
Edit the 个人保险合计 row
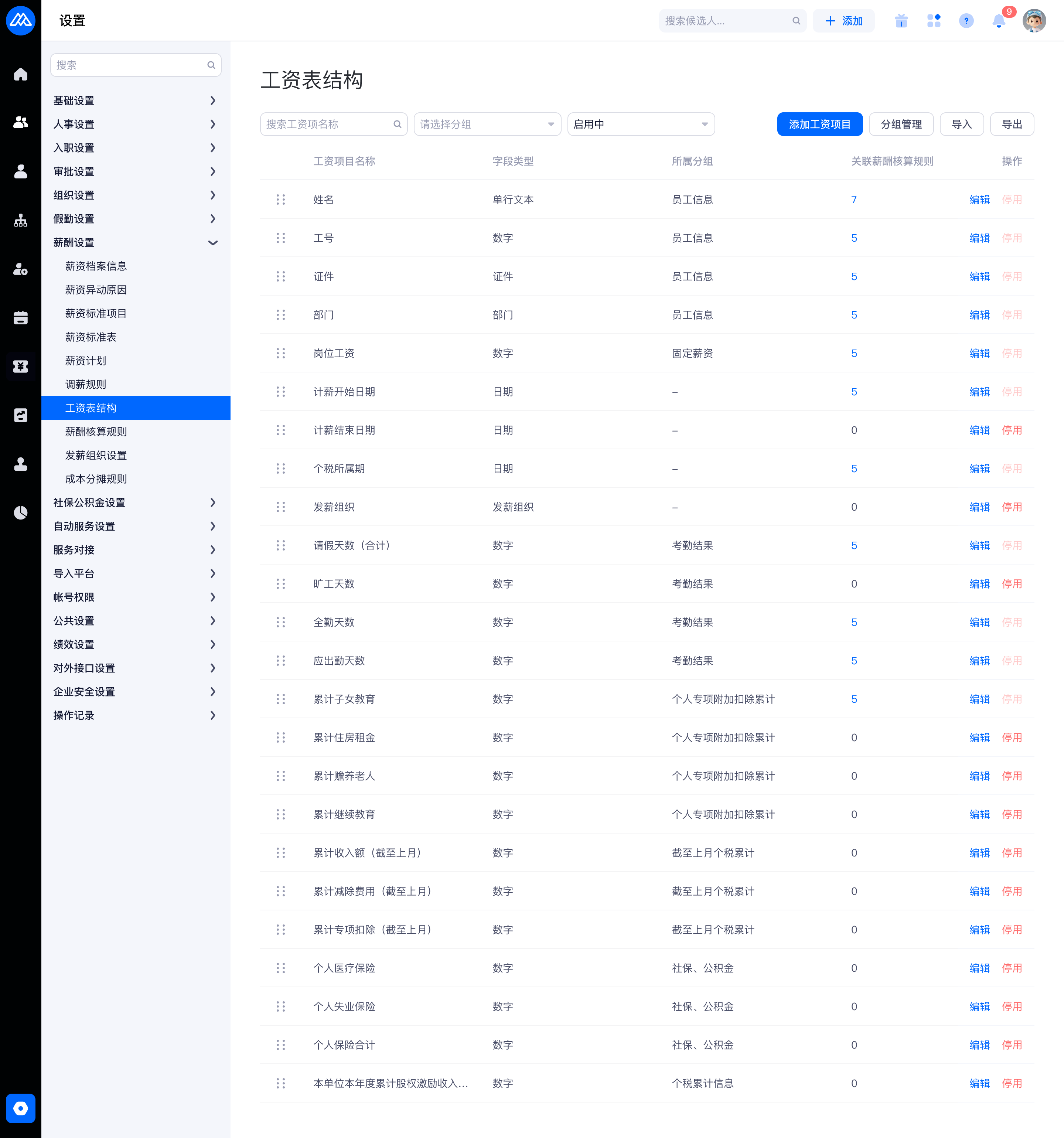pos(979,1045)
